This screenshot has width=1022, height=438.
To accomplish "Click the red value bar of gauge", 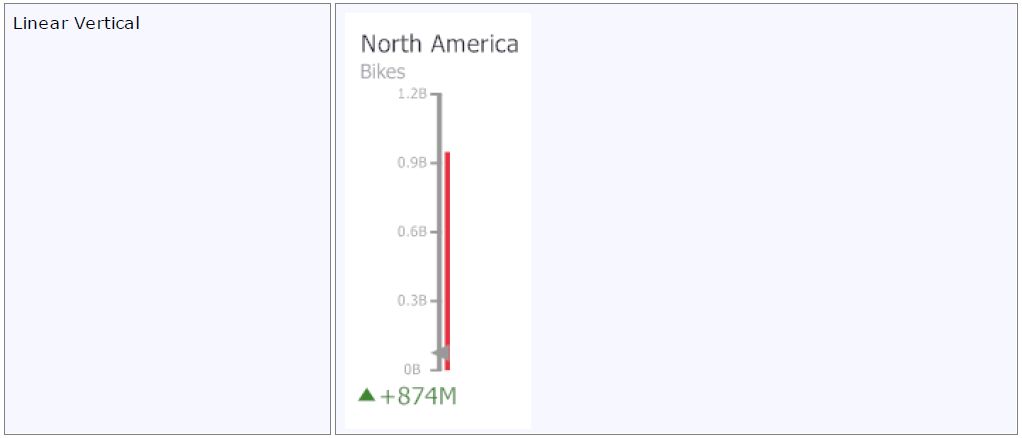I will pyautogui.click(x=448, y=260).
